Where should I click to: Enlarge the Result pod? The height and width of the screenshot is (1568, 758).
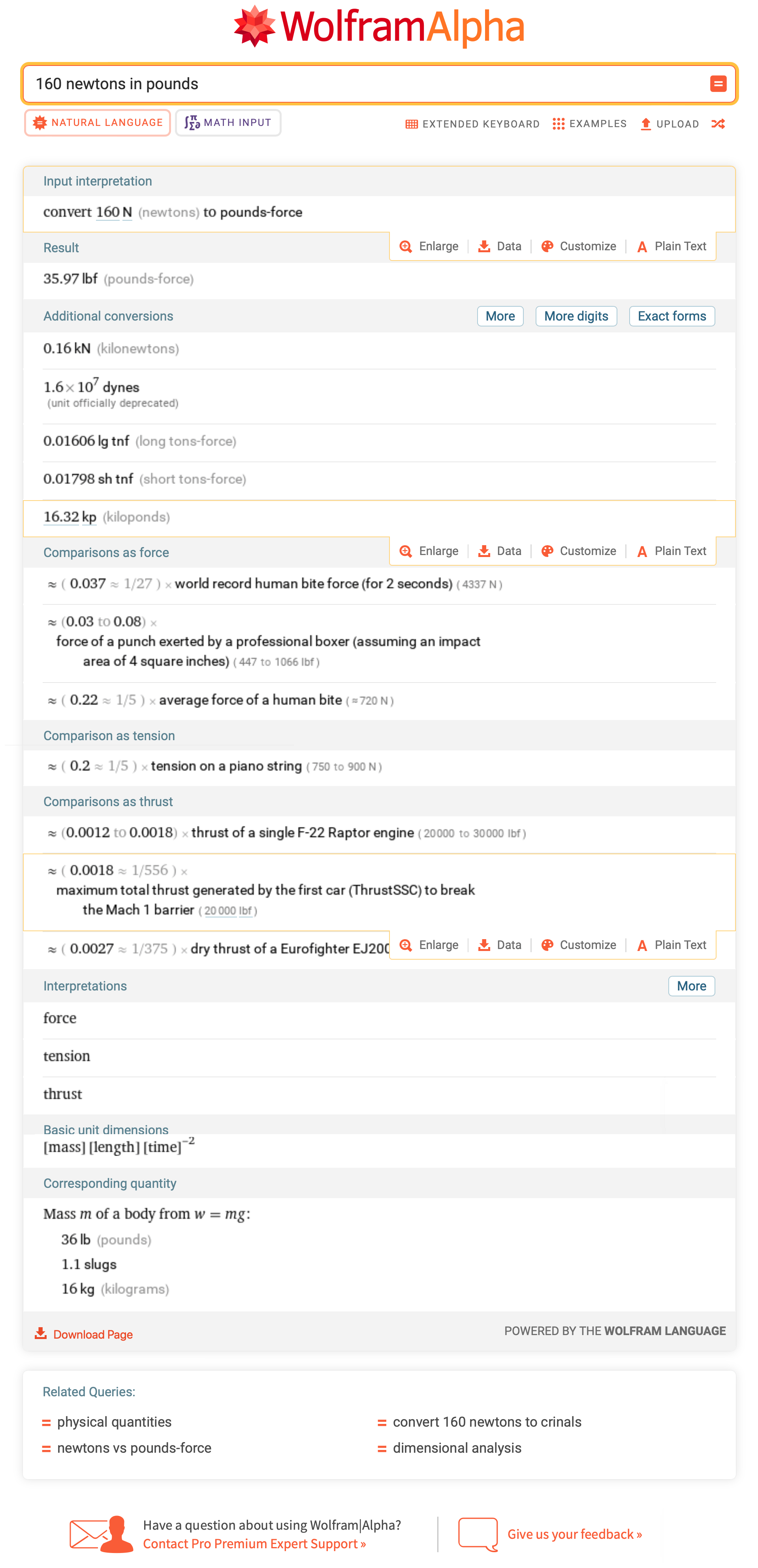pyautogui.click(x=429, y=246)
